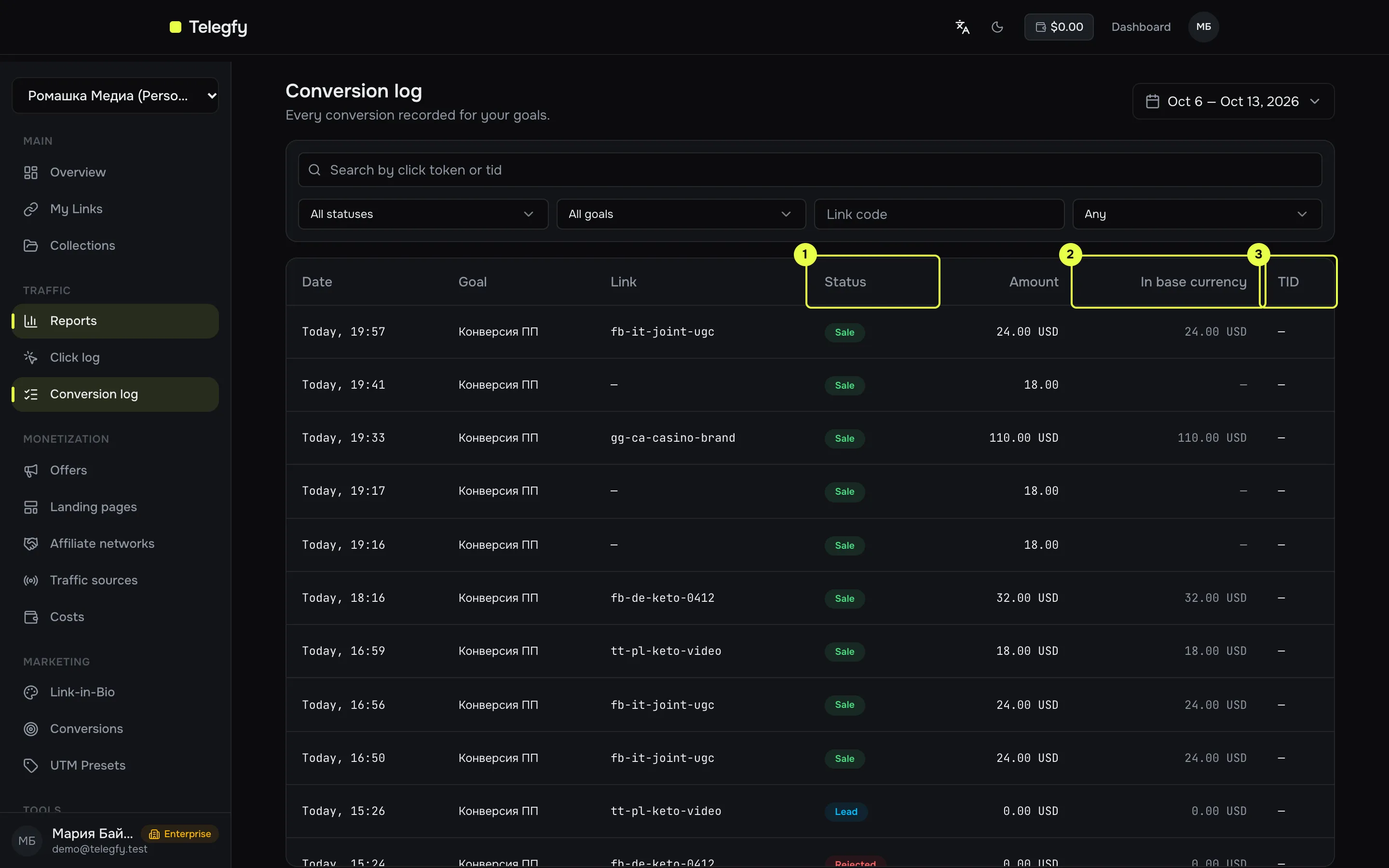Click fb-de-keto-0412 in the 18:16 row
The image size is (1389, 868).
point(662,598)
